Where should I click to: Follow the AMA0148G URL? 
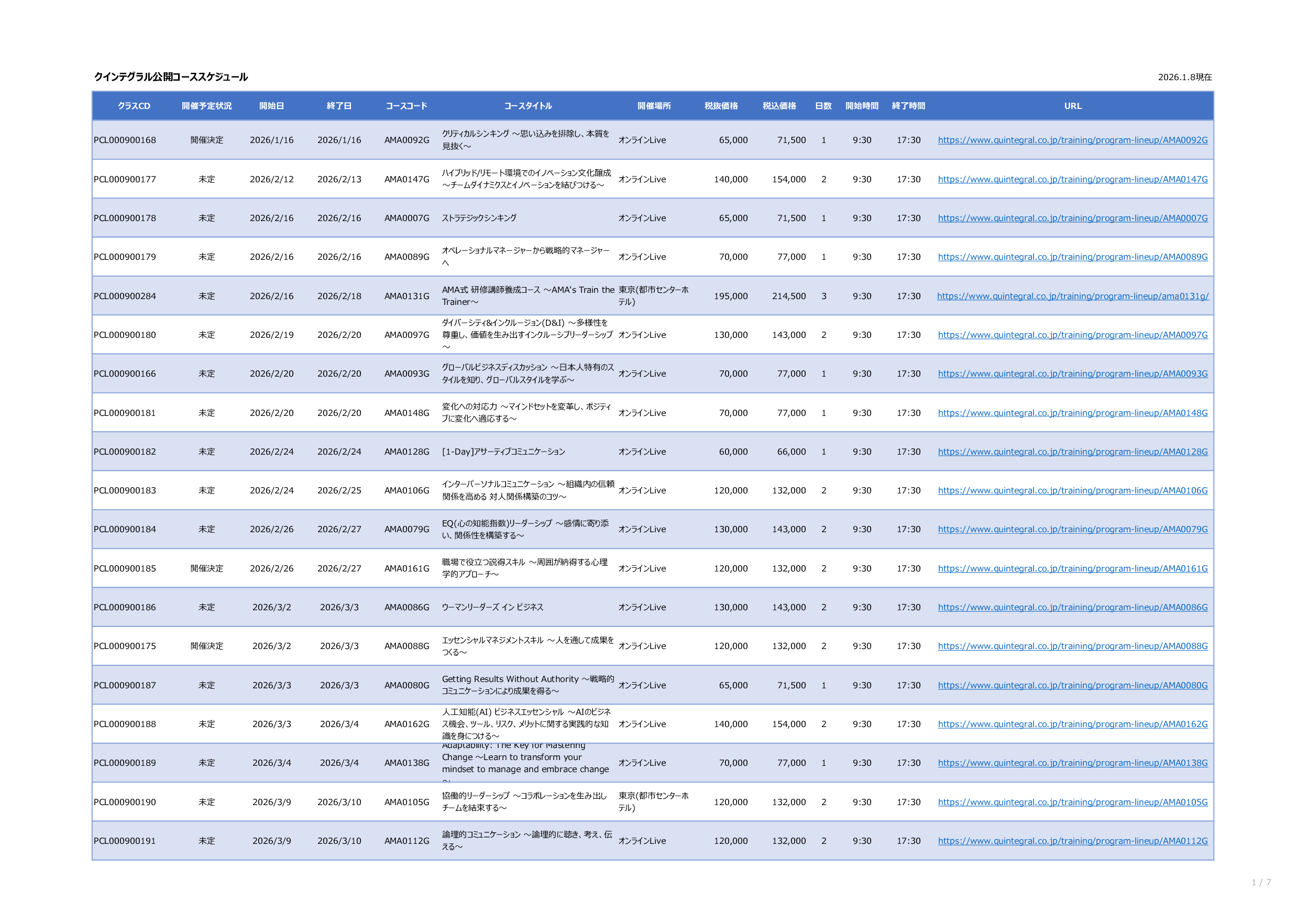click(1072, 413)
